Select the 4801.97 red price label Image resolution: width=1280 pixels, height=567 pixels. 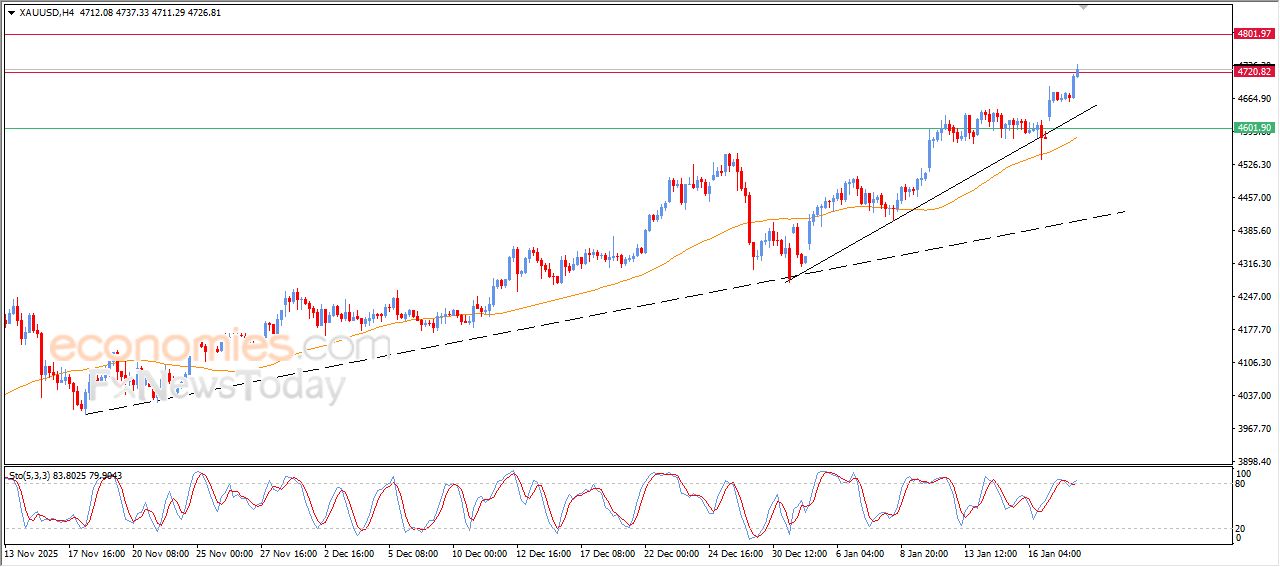1254,34
